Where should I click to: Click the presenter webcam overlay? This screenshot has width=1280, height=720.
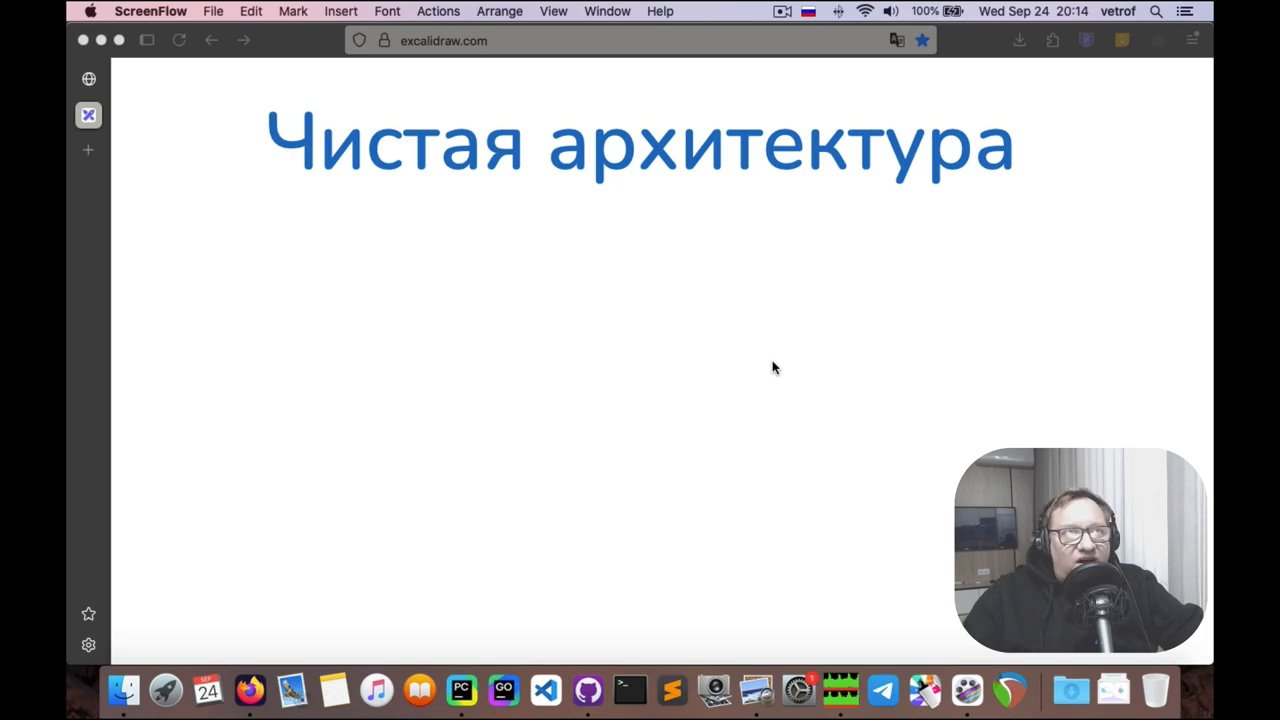(1080, 550)
